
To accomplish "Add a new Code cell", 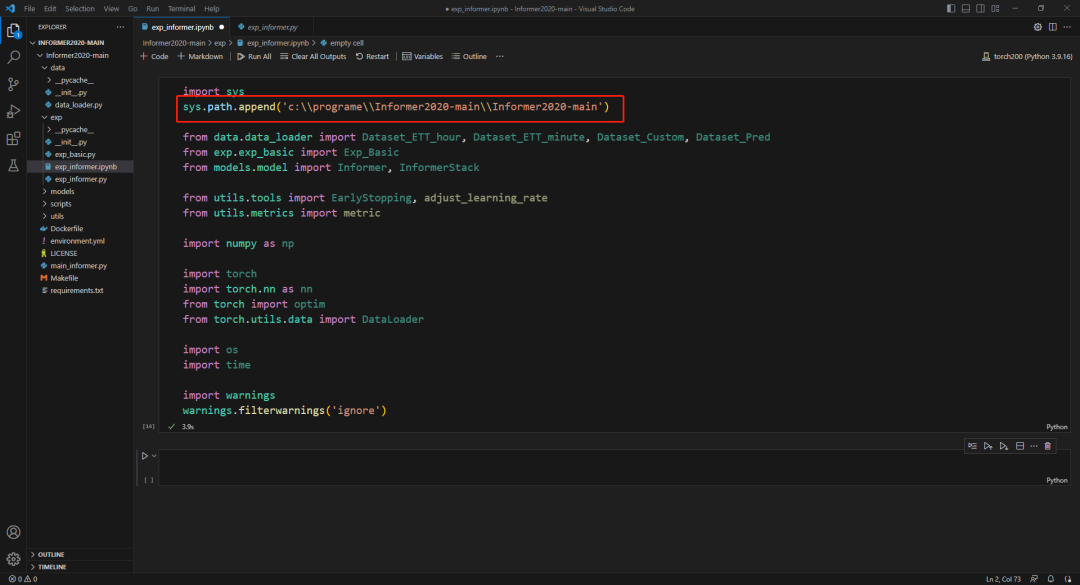I will pos(154,57).
